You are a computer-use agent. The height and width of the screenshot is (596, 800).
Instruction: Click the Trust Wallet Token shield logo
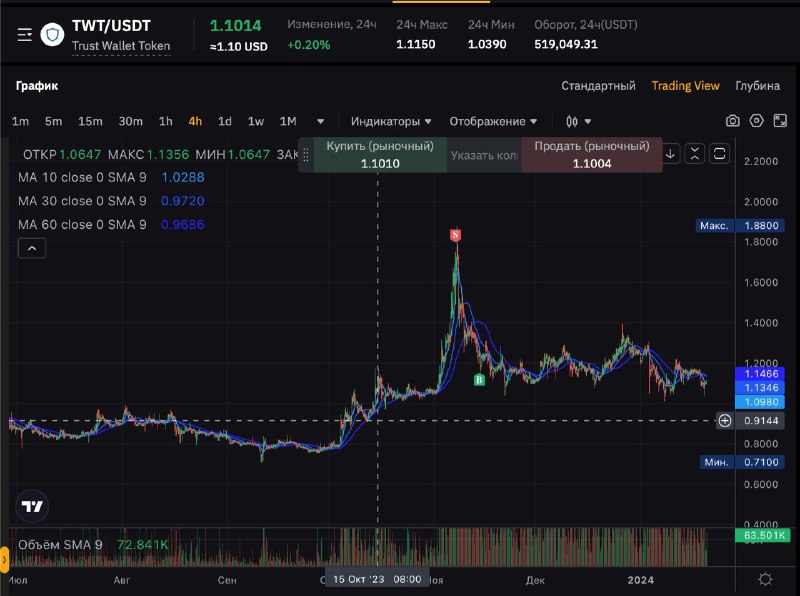[52, 35]
